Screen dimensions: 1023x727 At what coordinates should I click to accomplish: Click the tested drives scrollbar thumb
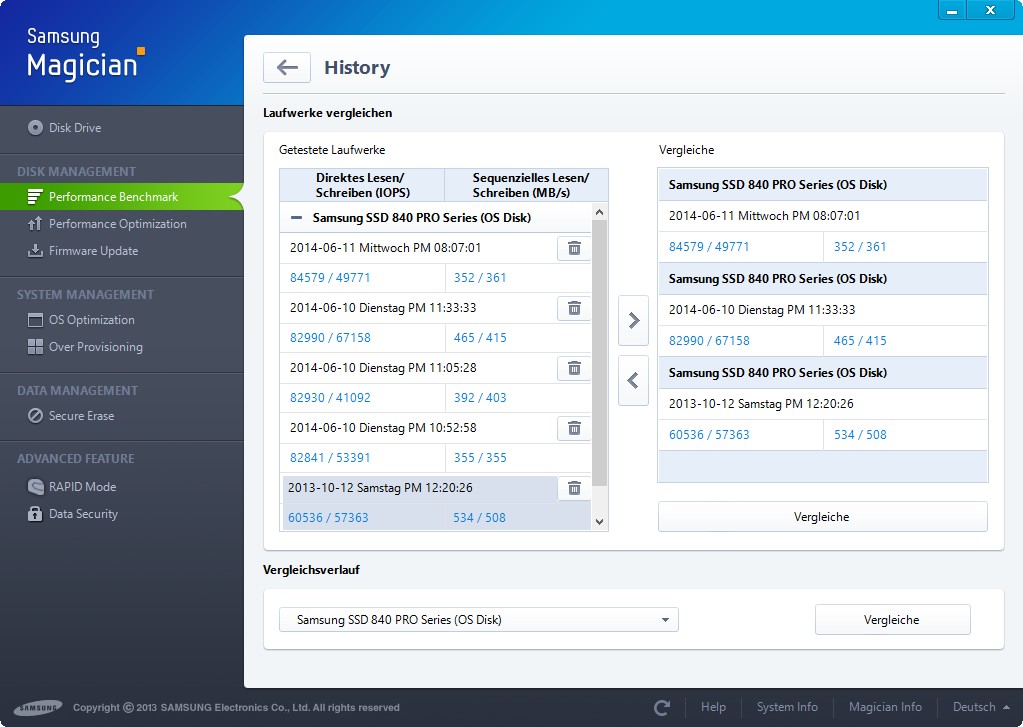[x=600, y=352]
